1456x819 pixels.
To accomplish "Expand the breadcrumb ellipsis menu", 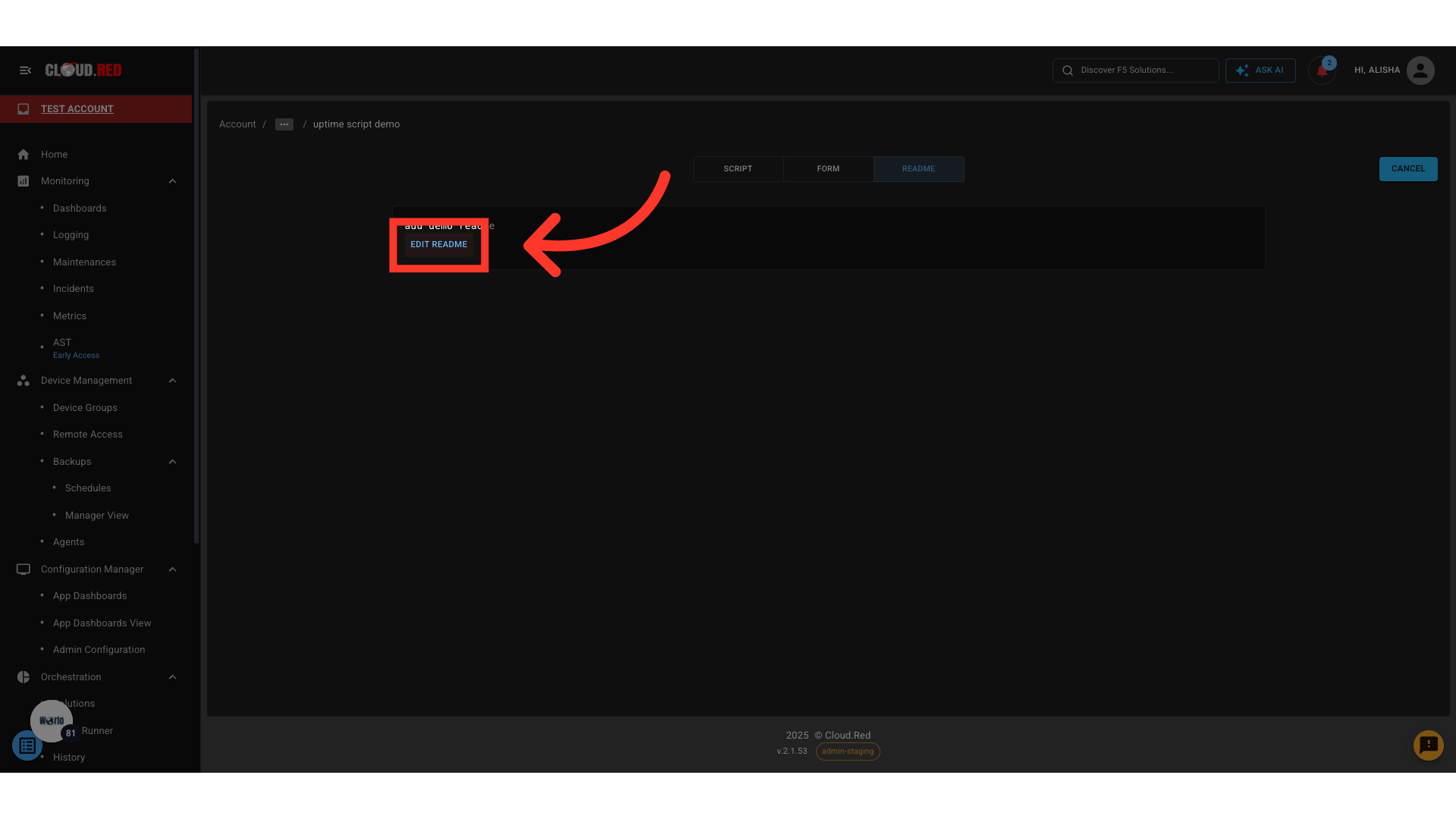I will 284,124.
